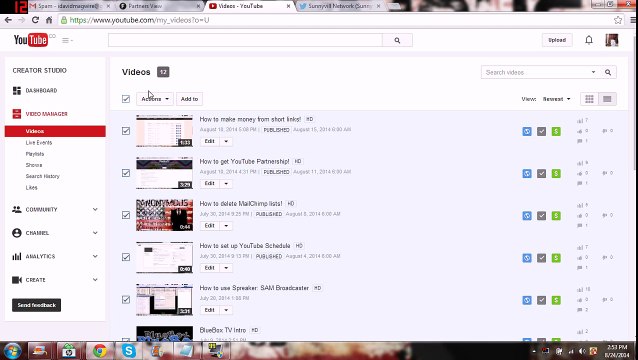Open the Actions dropdown
This screenshot has height=360, width=638.
tap(155, 99)
